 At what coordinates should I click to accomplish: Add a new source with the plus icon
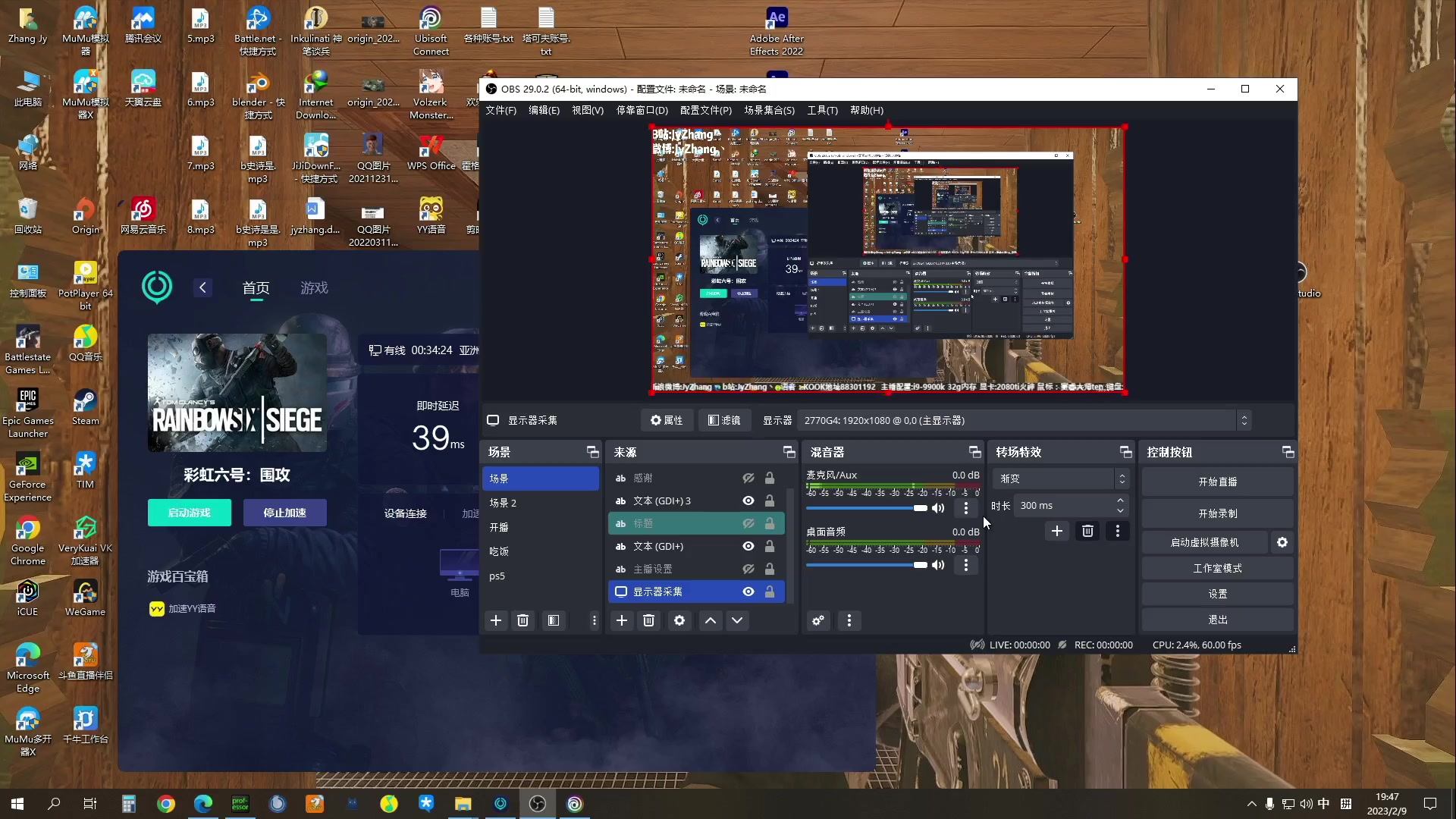(622, 620)
